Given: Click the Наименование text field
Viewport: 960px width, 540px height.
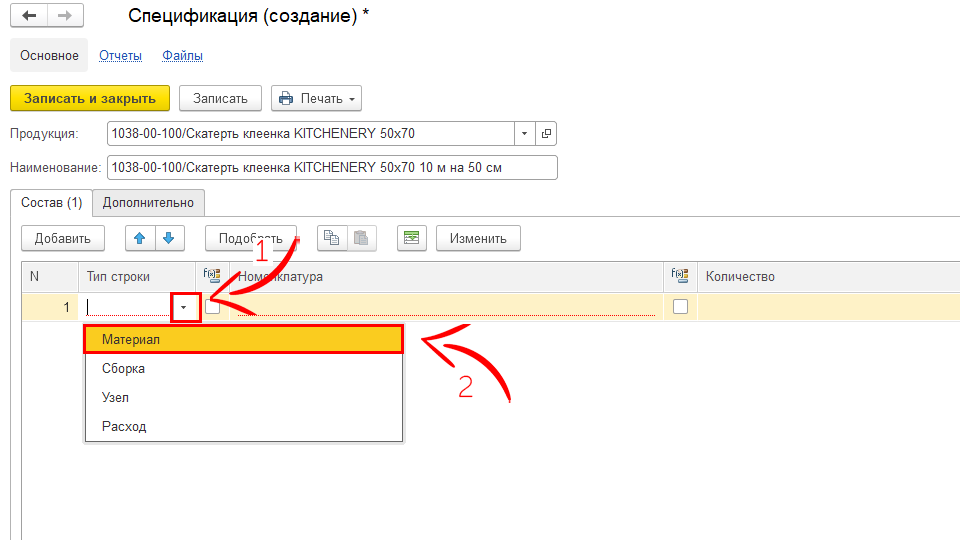Looking at the screenshot, I should [x=331, y=167].
